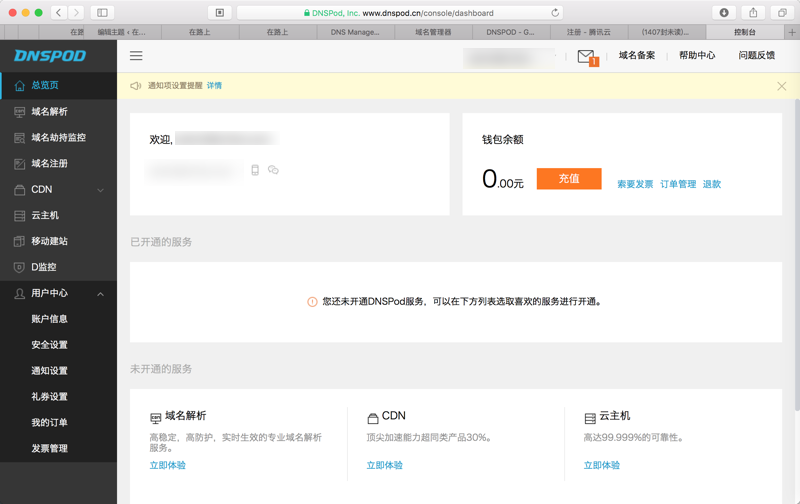Switch to the 编辑主题 browser tab
The height and width of the screenshot is (504, 800).
(x=122, y=32)
